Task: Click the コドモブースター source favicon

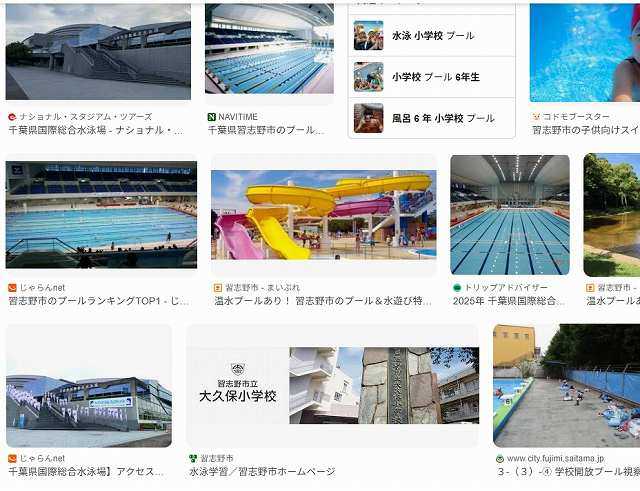Action: pos(536,117)
